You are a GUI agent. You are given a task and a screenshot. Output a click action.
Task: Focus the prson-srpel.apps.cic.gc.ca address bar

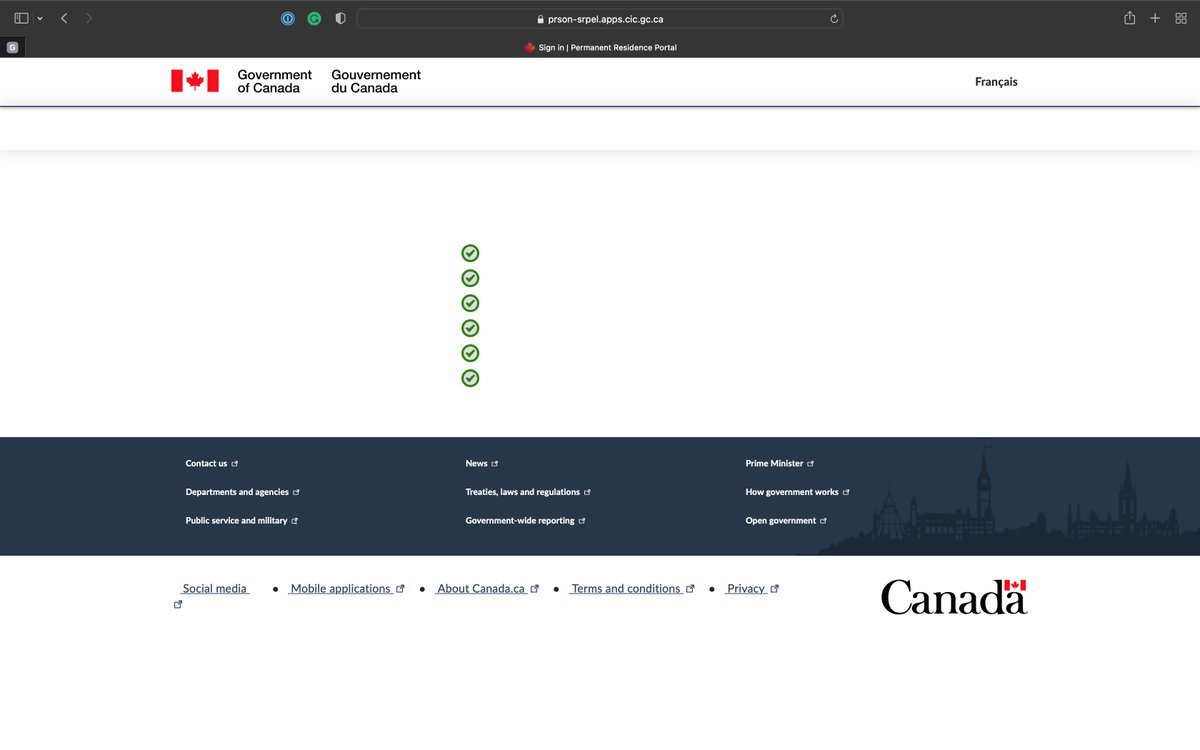click(x=600, y=18)
